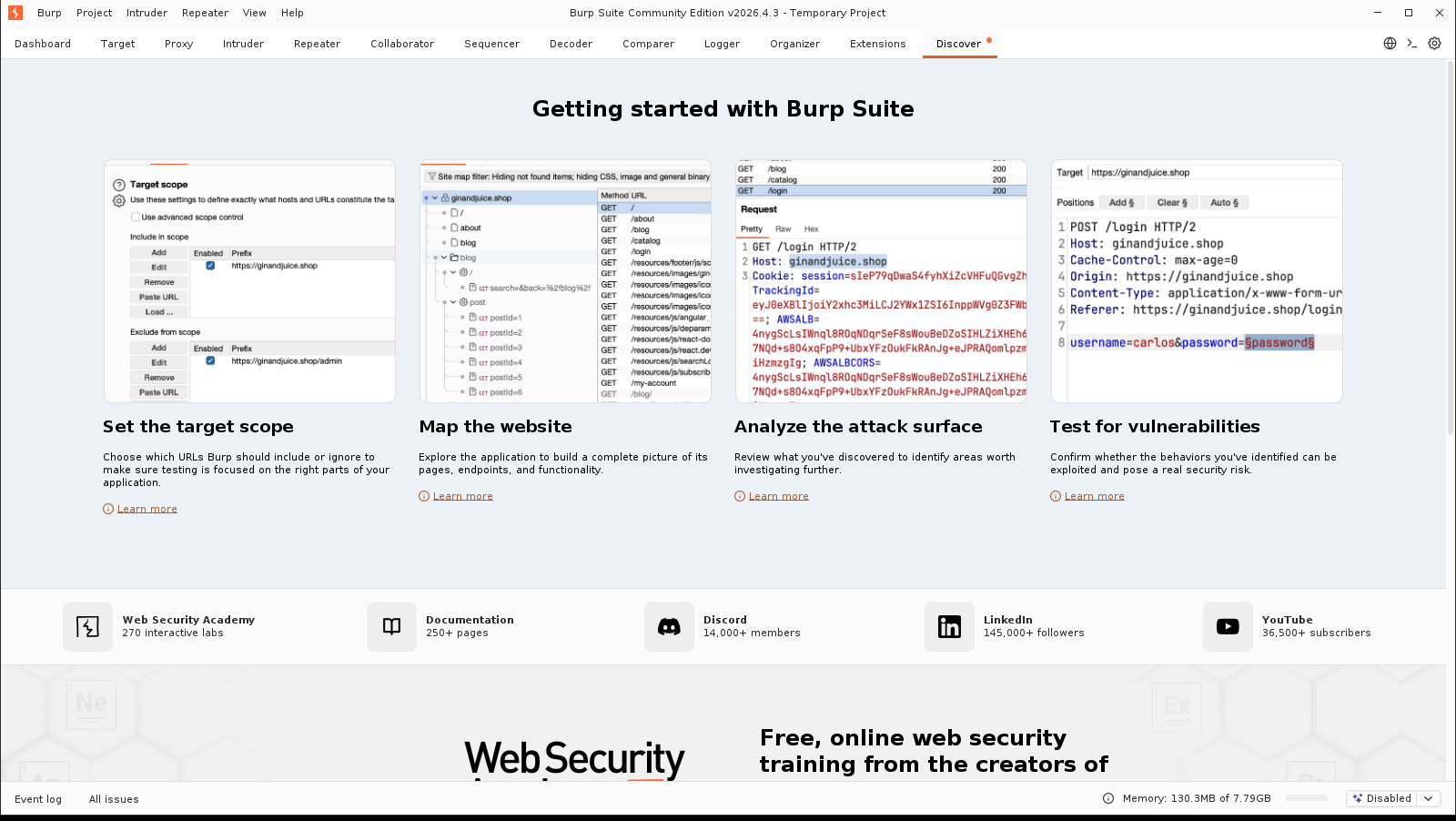Click the Documentation book icon
The height and width of the screenshot is (821, 1456).
pyautogui.click(x=391, y=626)
